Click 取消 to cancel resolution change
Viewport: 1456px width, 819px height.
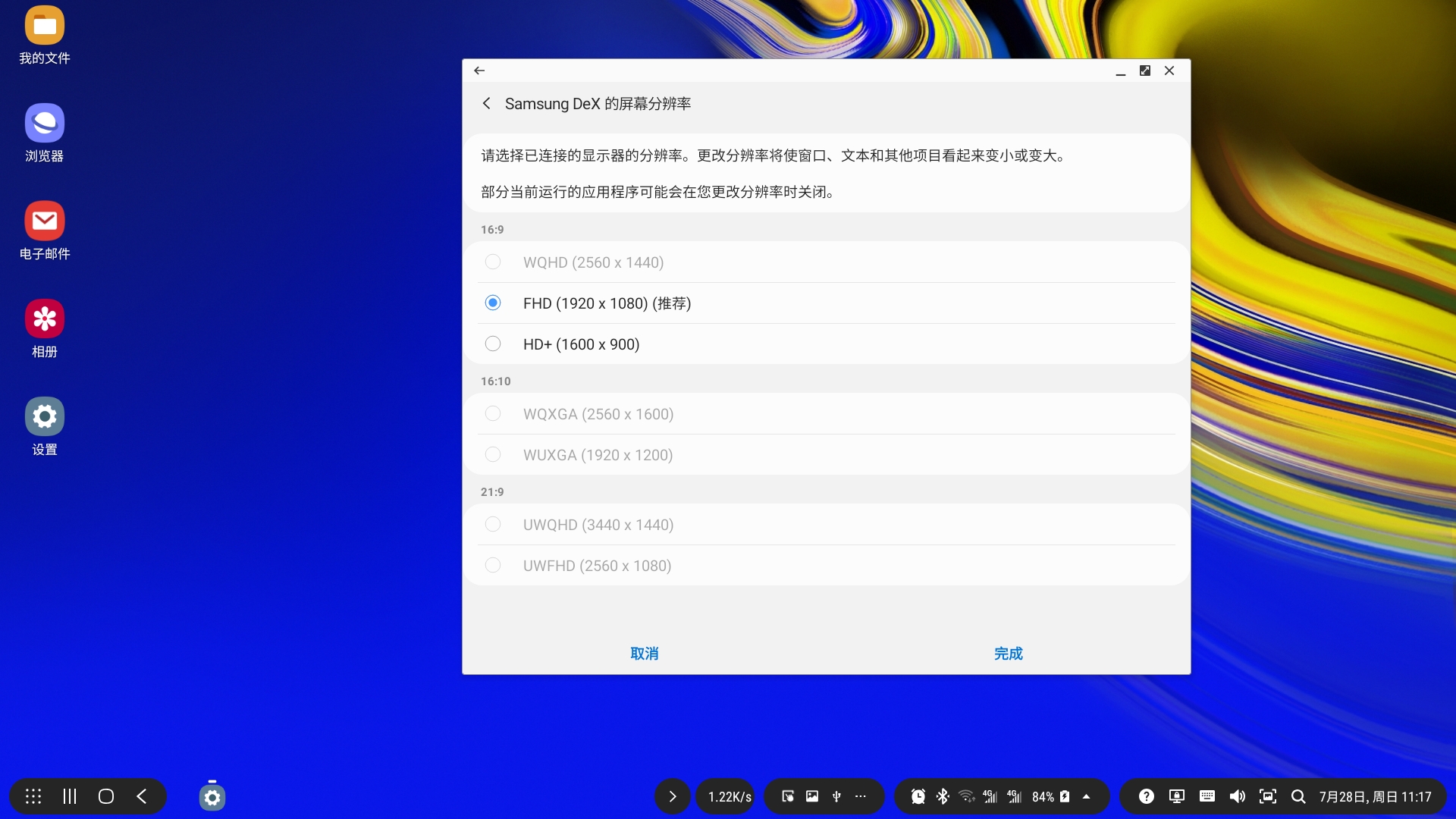[x=644, y=653]
